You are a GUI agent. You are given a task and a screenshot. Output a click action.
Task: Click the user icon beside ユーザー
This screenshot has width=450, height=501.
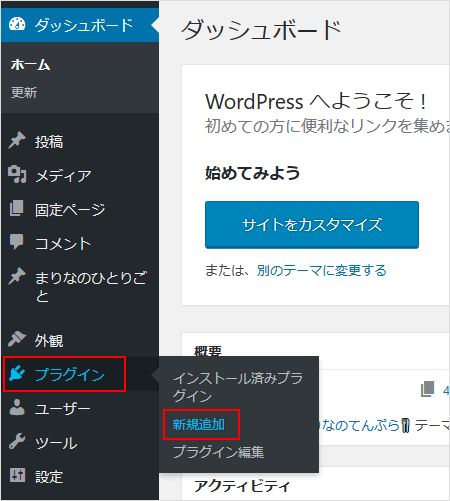[17, 407]
